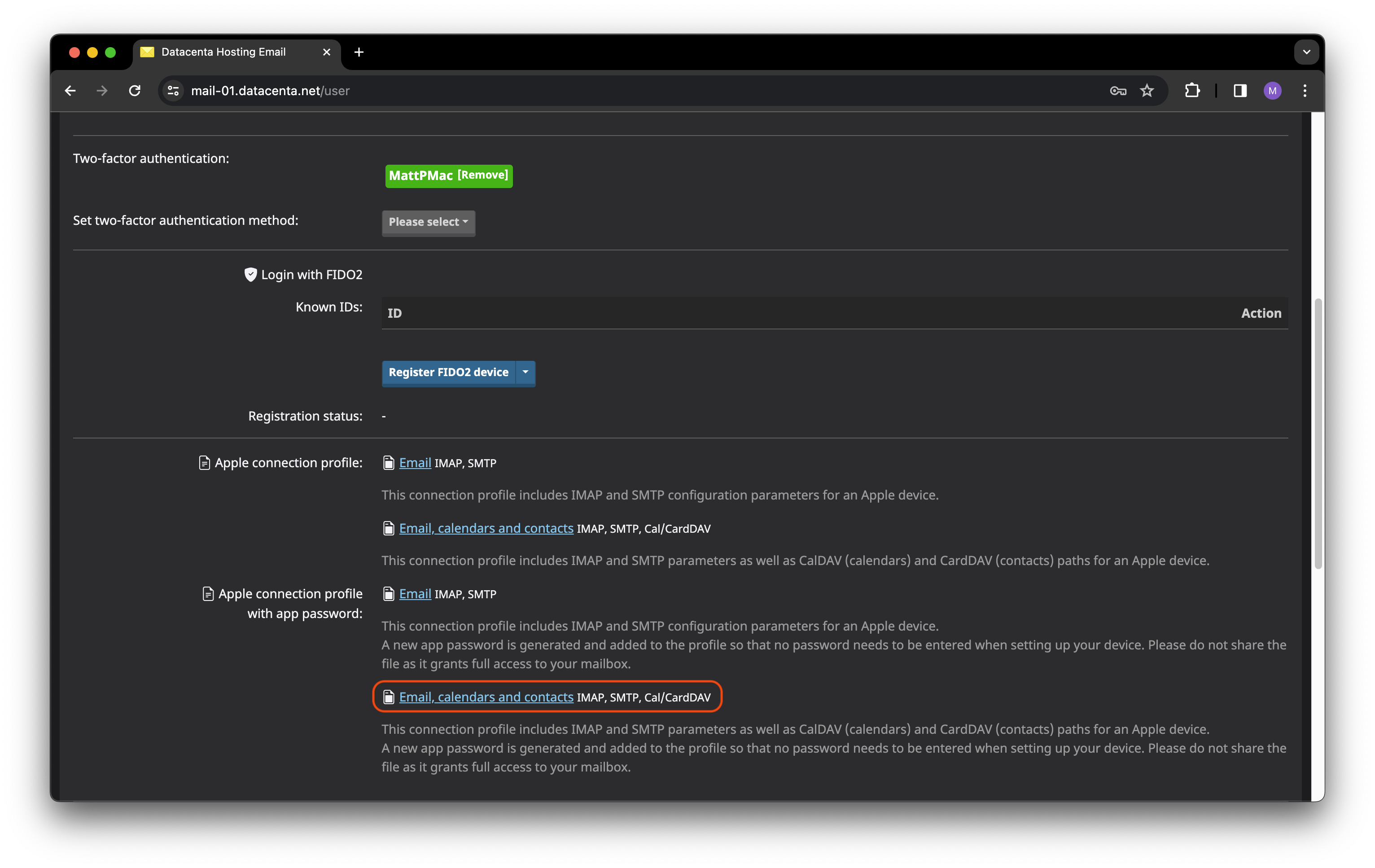
Task: Click the Registration status label
Action: pos(305,417)
